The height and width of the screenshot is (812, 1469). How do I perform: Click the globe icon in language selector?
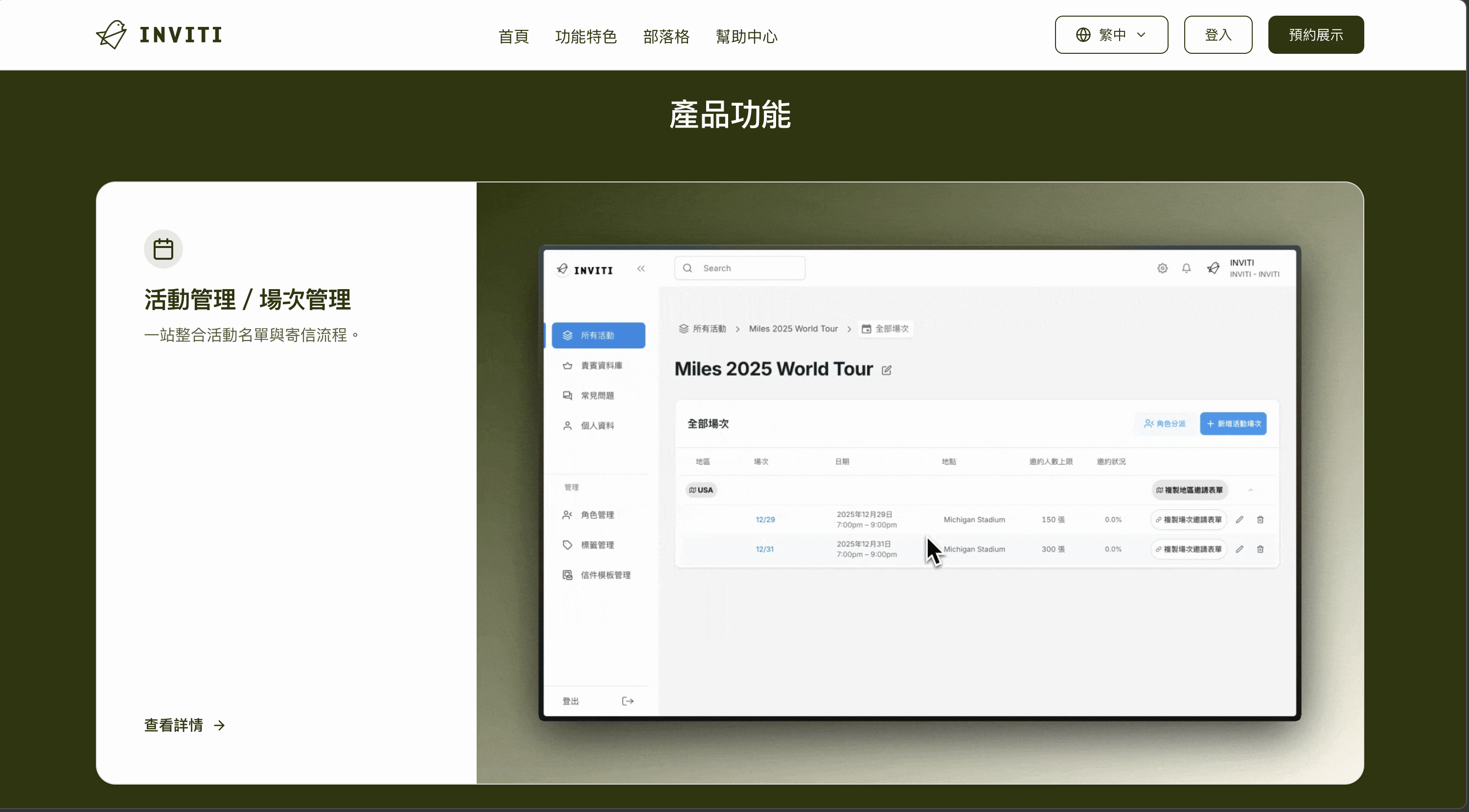[x=1083, y=35]
